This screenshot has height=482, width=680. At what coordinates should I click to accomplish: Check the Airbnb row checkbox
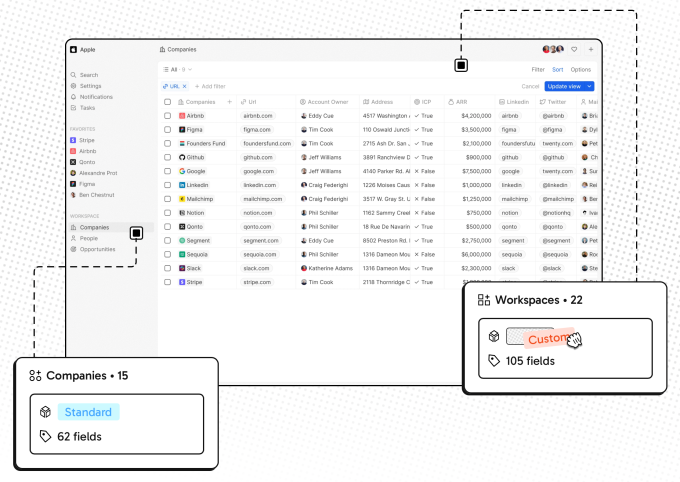[x=168, y=116]
